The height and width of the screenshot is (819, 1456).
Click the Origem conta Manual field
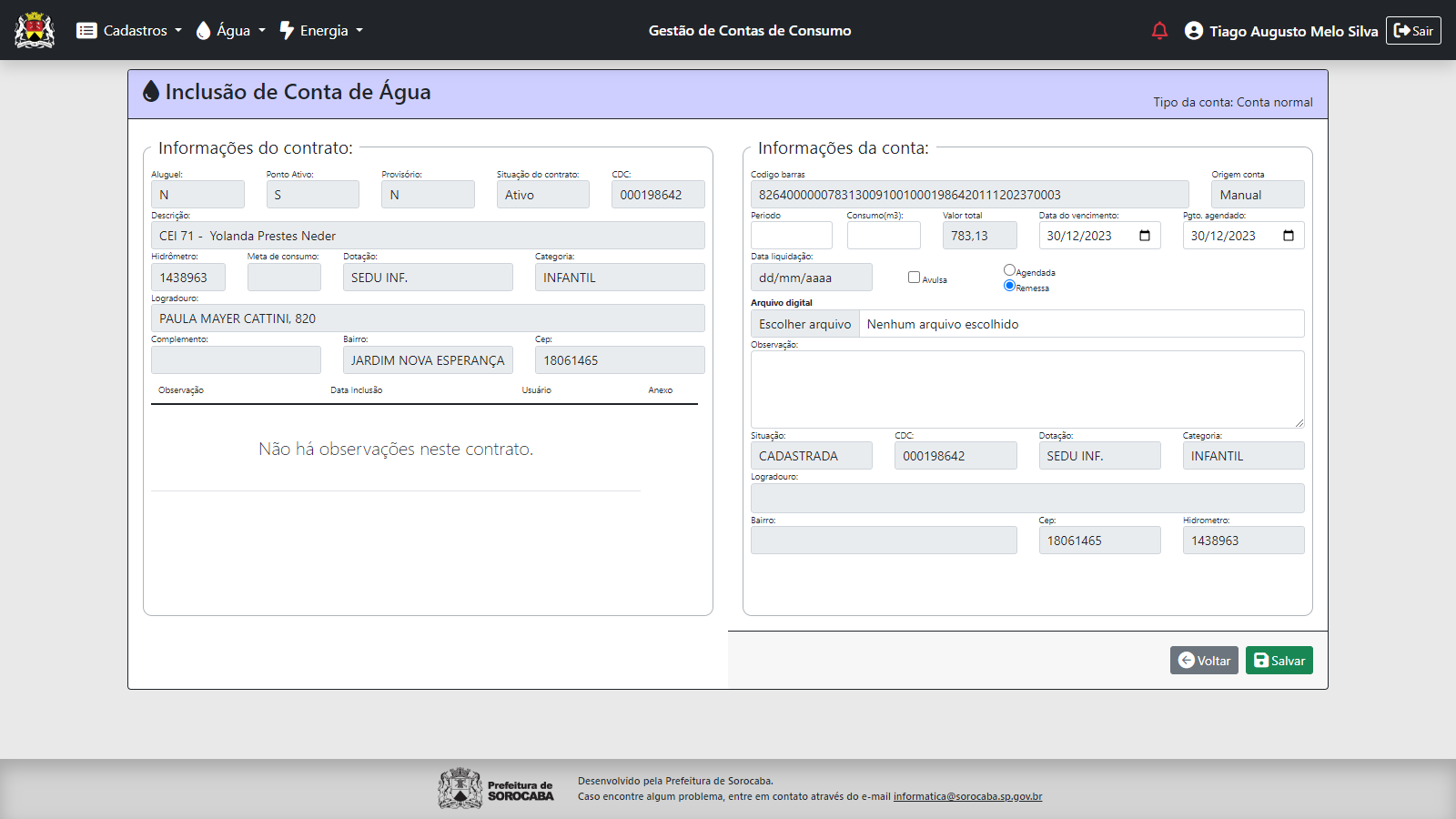(x=1258, y=195)
